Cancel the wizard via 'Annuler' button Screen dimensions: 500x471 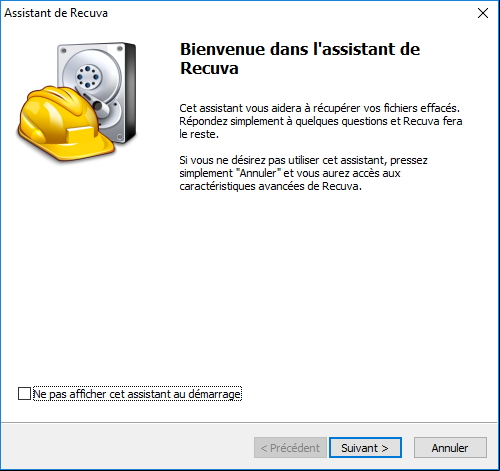(450, 448)
